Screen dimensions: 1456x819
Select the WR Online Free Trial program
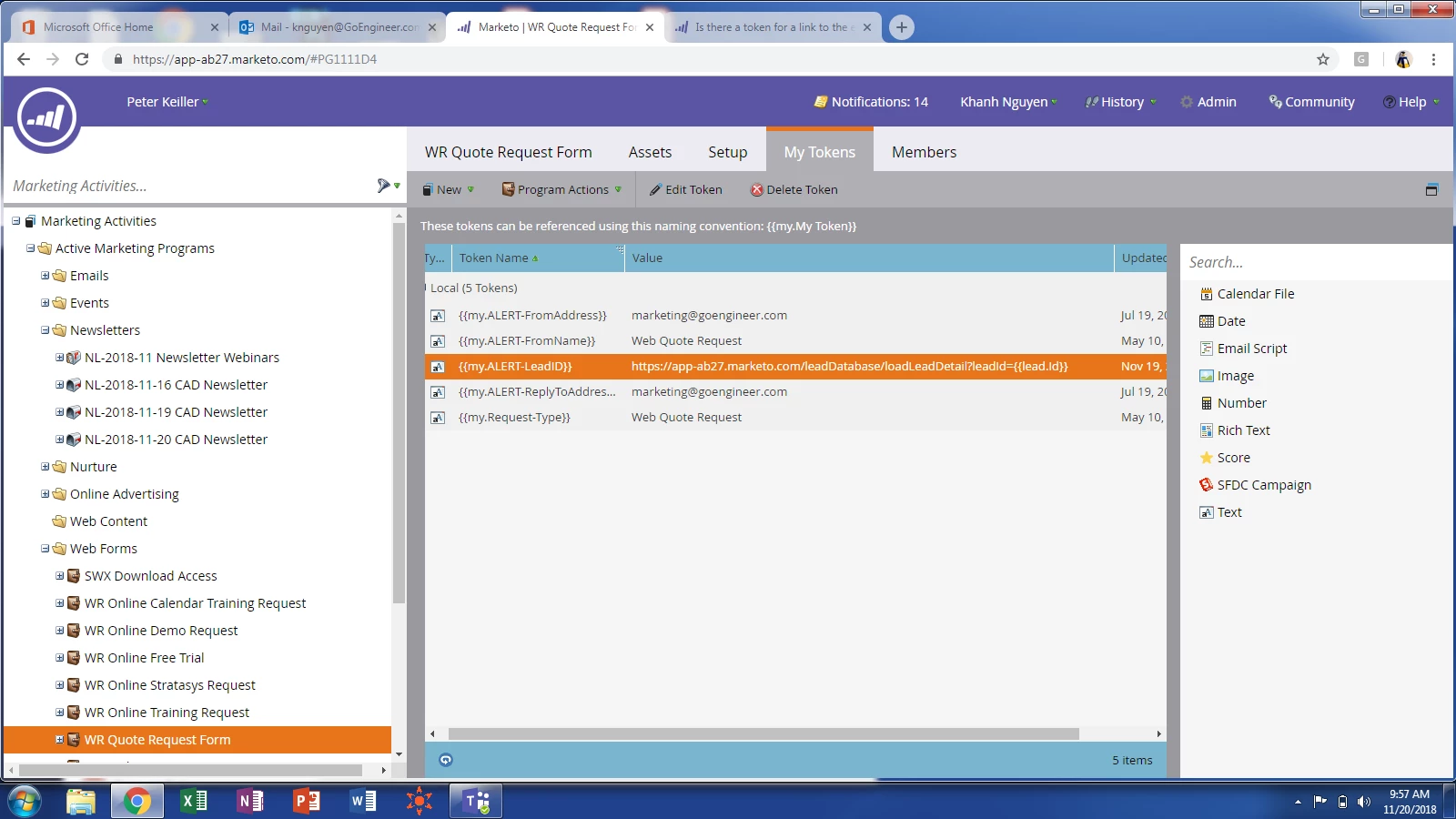(x=144, y=658)
